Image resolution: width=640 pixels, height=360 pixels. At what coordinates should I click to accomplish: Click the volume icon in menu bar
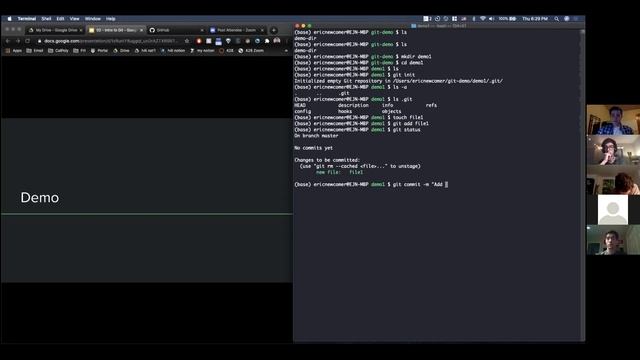pos(491,19)
